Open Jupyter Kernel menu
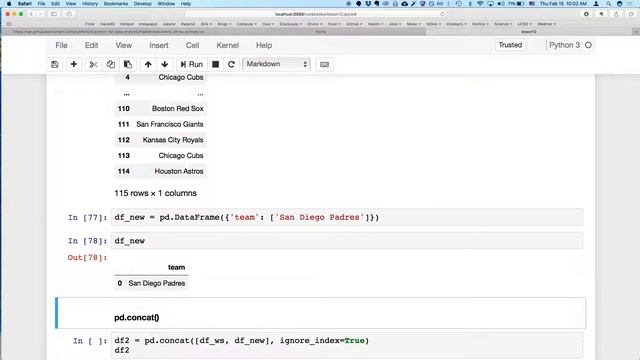Screen dimensions: 640x360 click(228, 45)
